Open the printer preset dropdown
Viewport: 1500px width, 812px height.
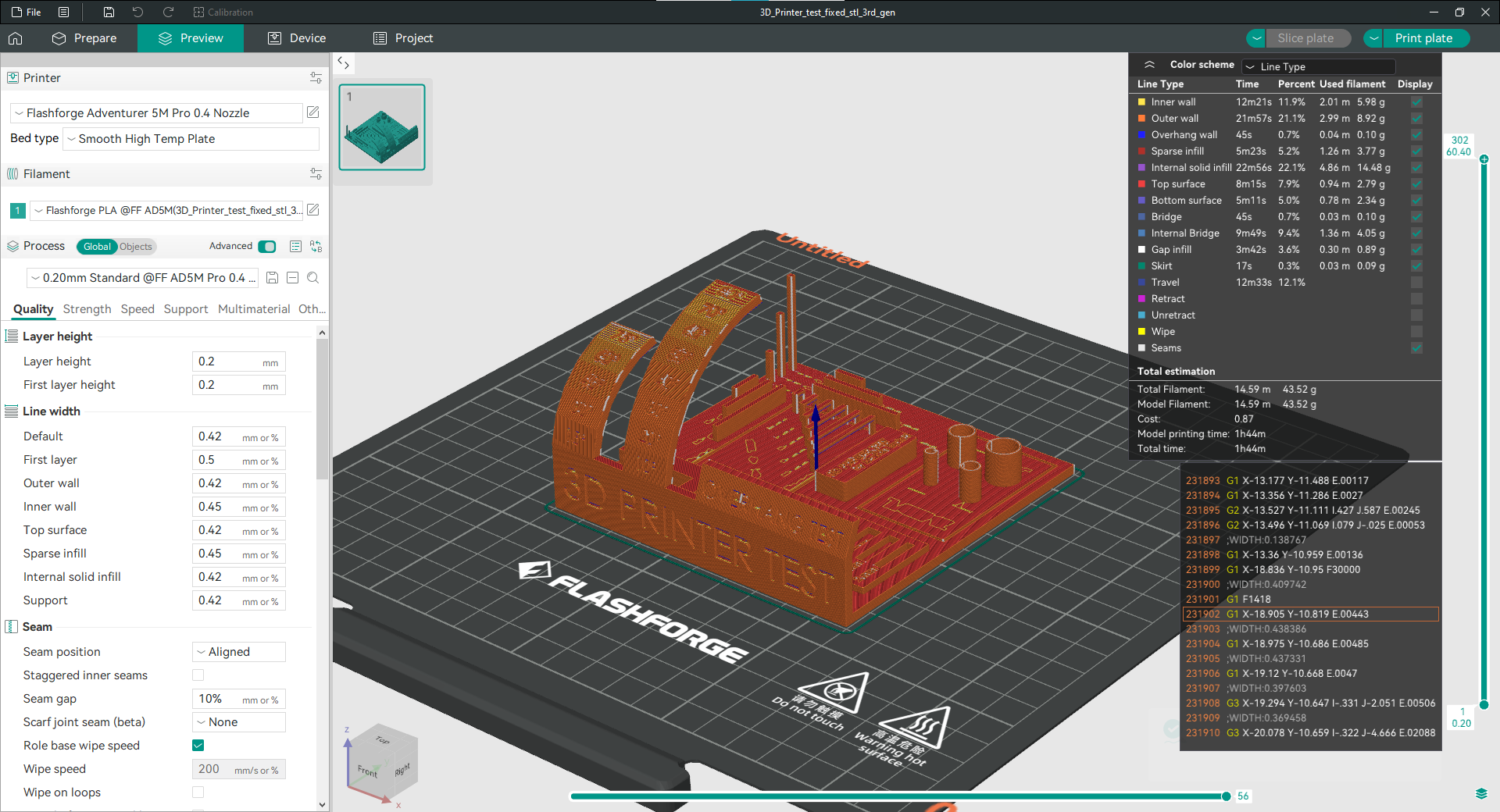pyautogui.click(x=156, y=113)
